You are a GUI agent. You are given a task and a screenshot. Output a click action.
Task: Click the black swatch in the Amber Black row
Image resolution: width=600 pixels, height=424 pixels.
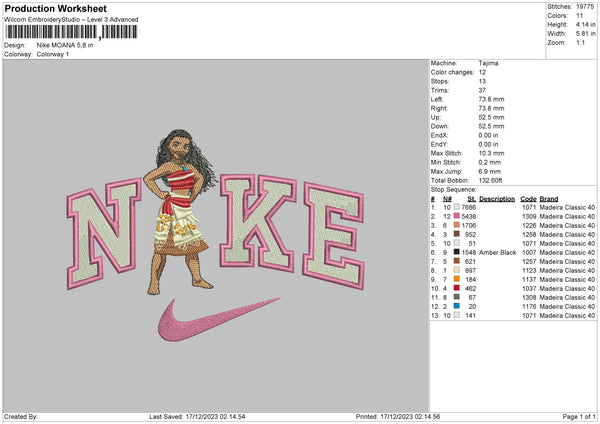[x=457, y=252]
